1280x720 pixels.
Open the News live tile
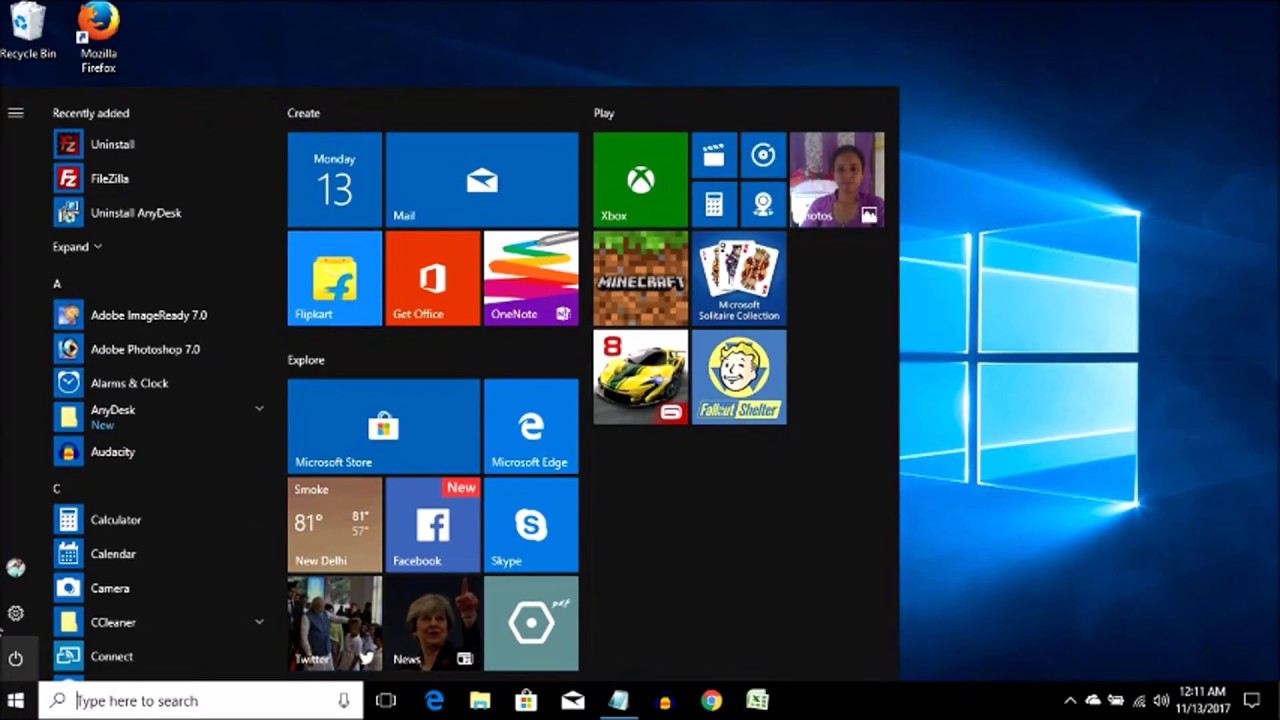point(433,623)
